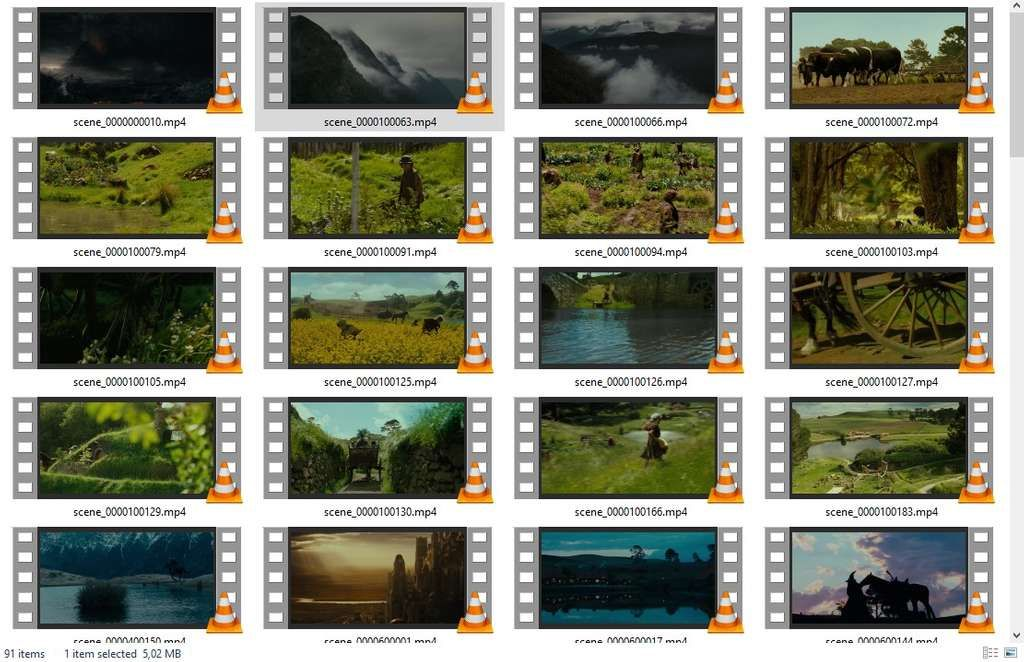Click the scene_0000100063.mp4 video thumbnail
1024x662 pixels.
(x=377, y=58)
